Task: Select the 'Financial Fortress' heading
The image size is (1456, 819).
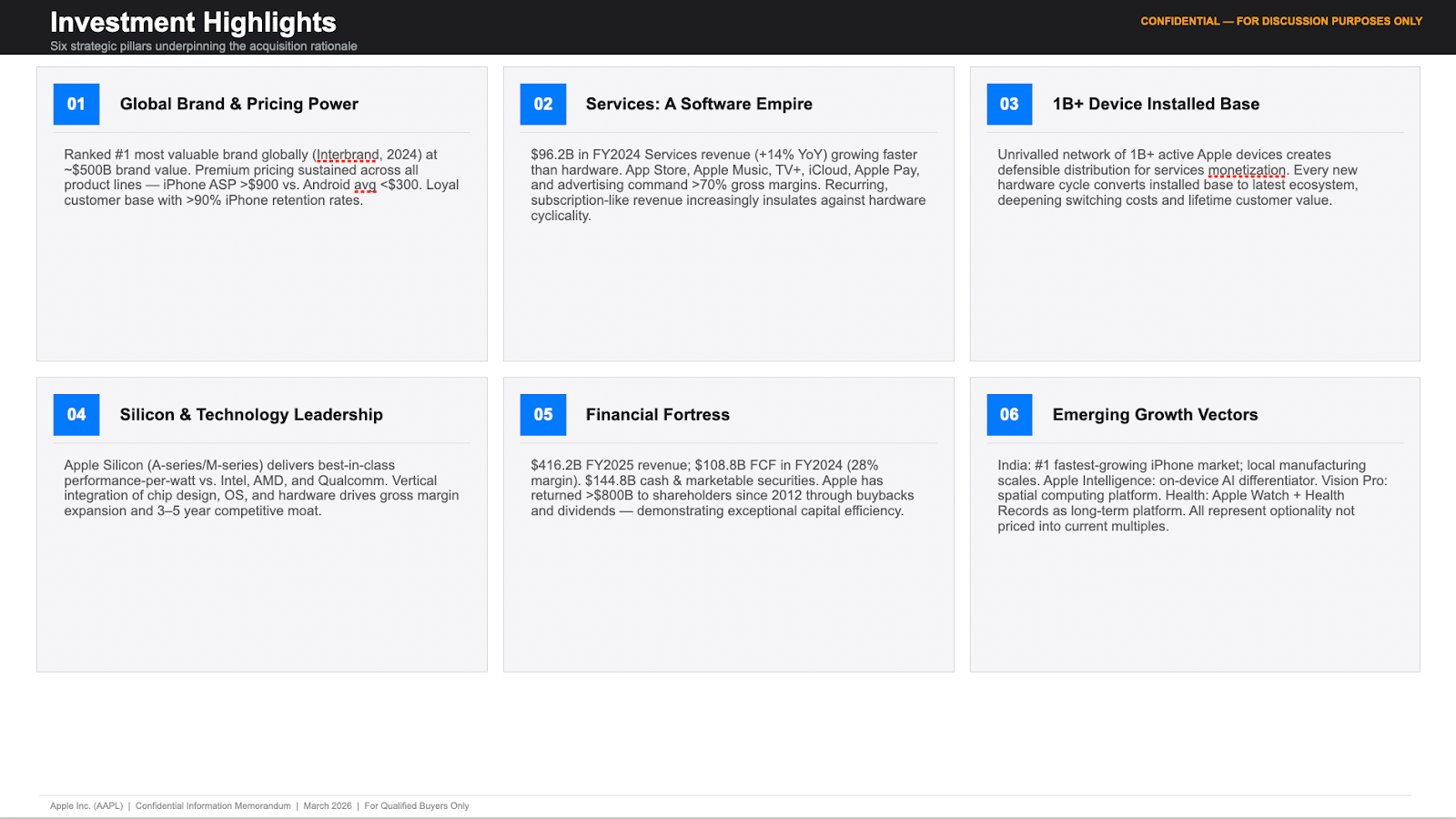Action: click(658, 415)
